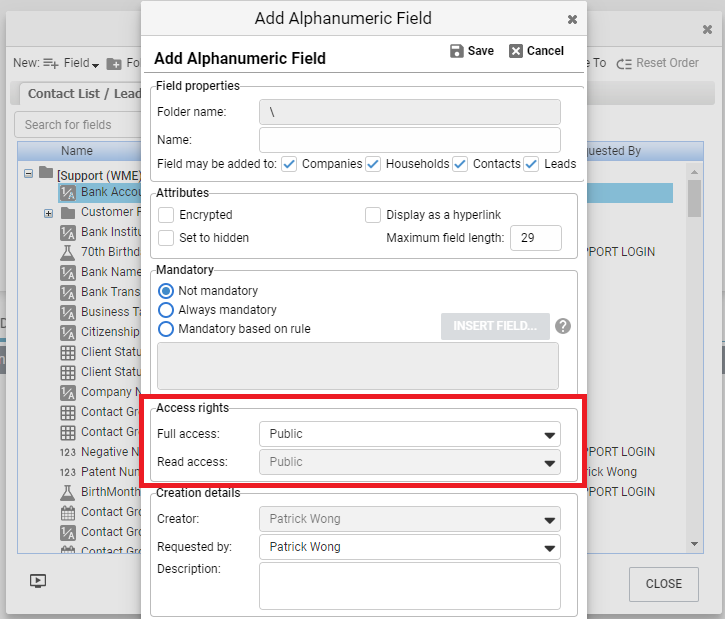Click the first Client Status table icon
The height and width of the screenshot is (619, 725).
(x=68, y=353)
